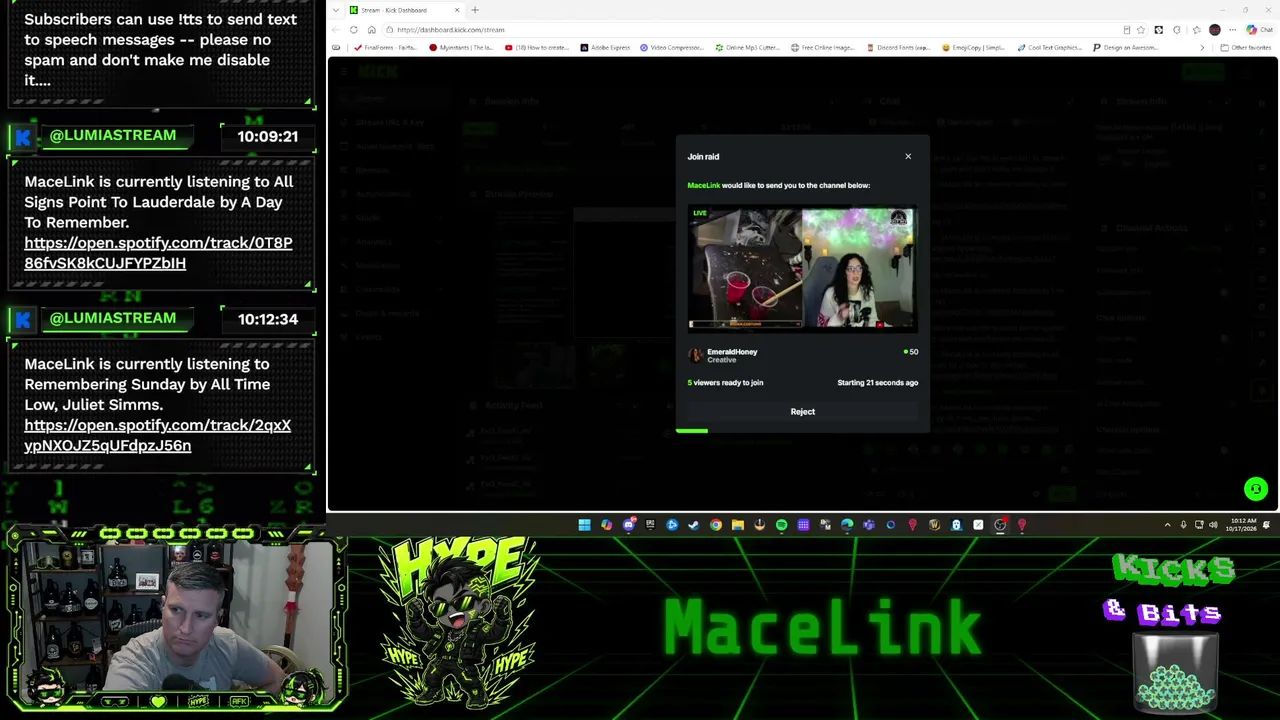The image size is (1280, 720).
Task: Open the All Signs Point To Lauderdale Spotify link
Action: (158, 253)
